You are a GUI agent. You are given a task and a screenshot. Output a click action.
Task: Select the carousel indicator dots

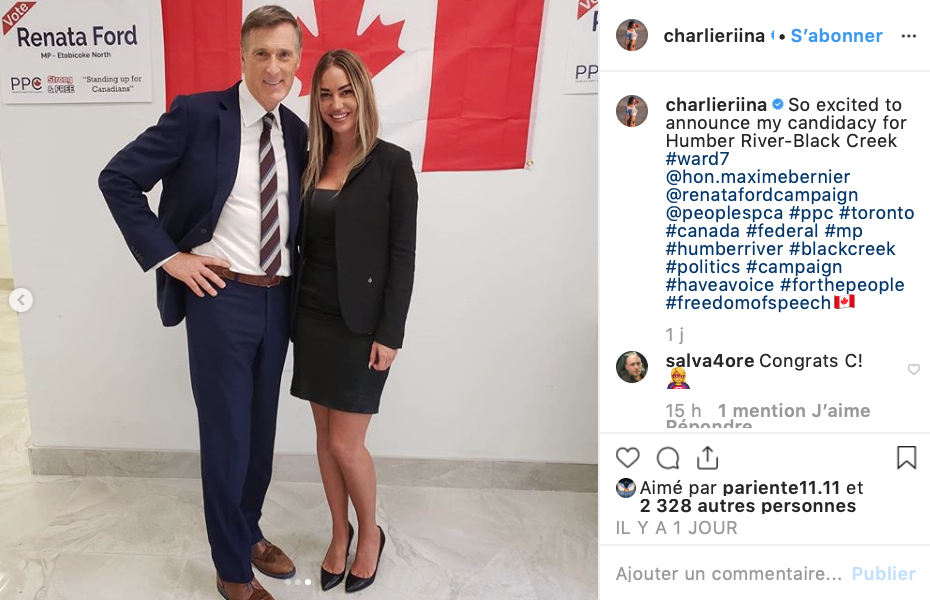[298, 582]
